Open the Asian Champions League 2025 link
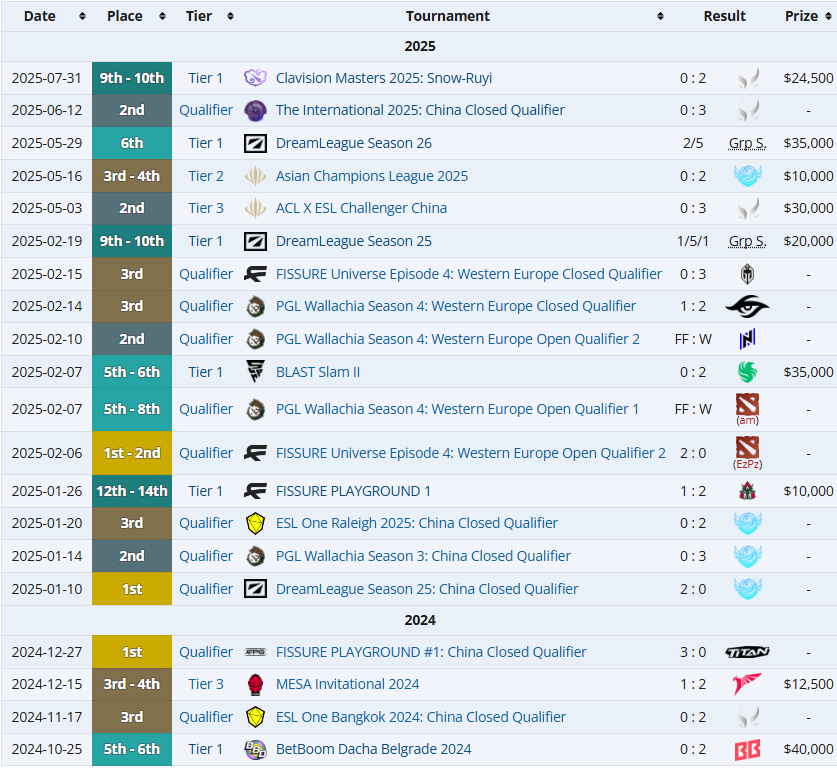 [371, 176]
